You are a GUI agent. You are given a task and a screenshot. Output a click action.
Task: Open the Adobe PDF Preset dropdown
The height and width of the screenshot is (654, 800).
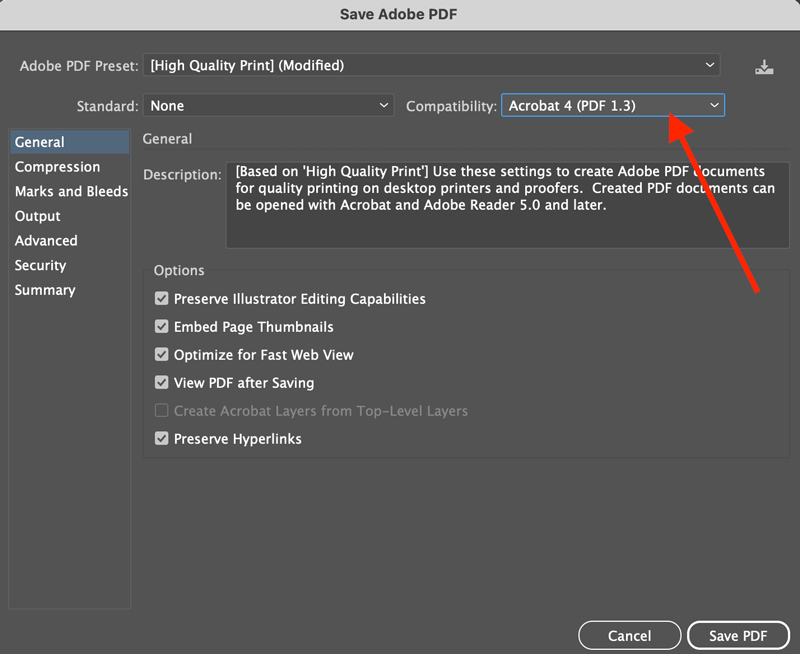(432, 66)
